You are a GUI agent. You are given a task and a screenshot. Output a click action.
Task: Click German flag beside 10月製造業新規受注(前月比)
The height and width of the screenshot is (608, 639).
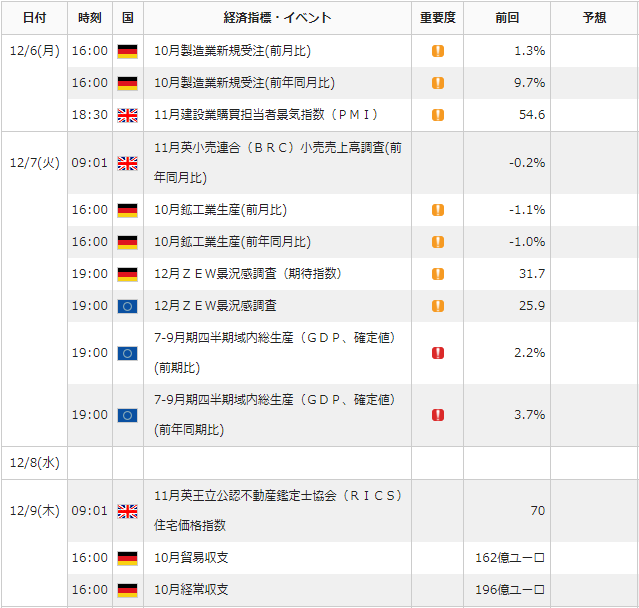coord(128,51)
